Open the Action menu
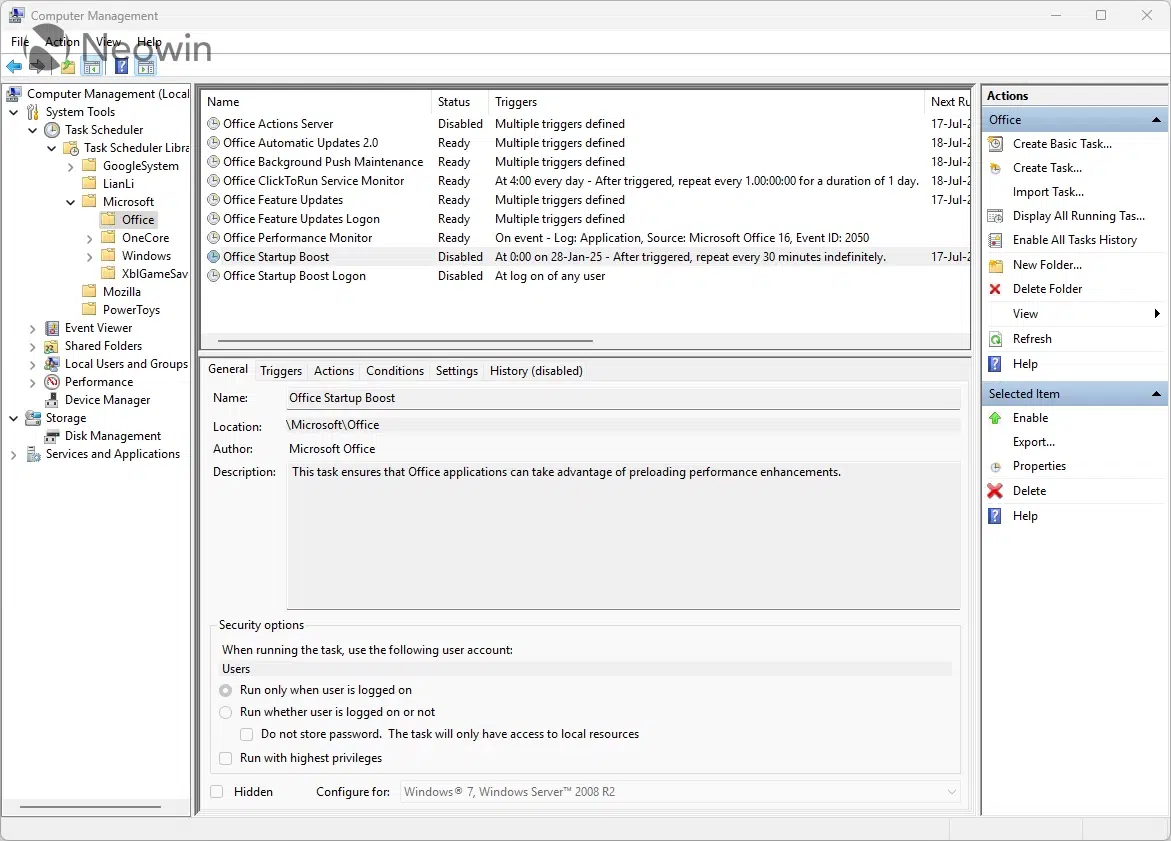Viewport: 1171px width, 841px height. pyautogui.click(x=62, y=42)
